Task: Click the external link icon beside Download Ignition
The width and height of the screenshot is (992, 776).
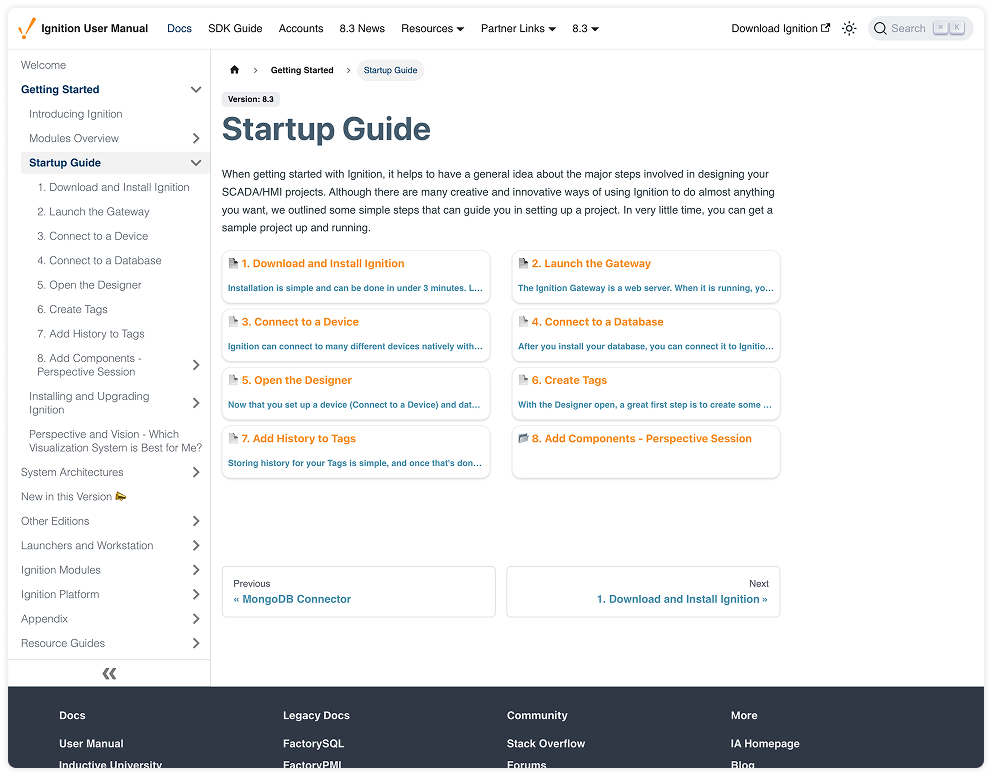Action: [826, 27]
